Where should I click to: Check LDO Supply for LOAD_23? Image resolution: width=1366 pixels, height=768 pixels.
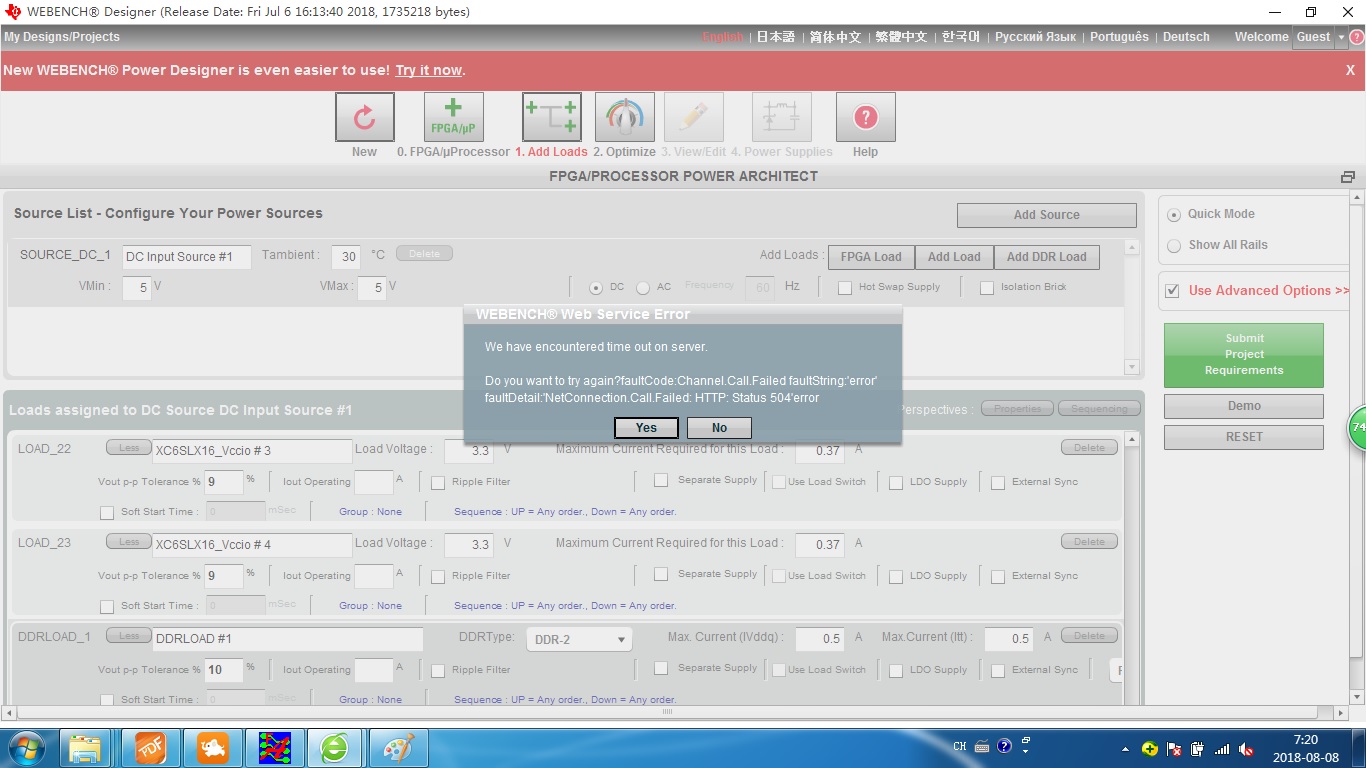pos(896,577)
